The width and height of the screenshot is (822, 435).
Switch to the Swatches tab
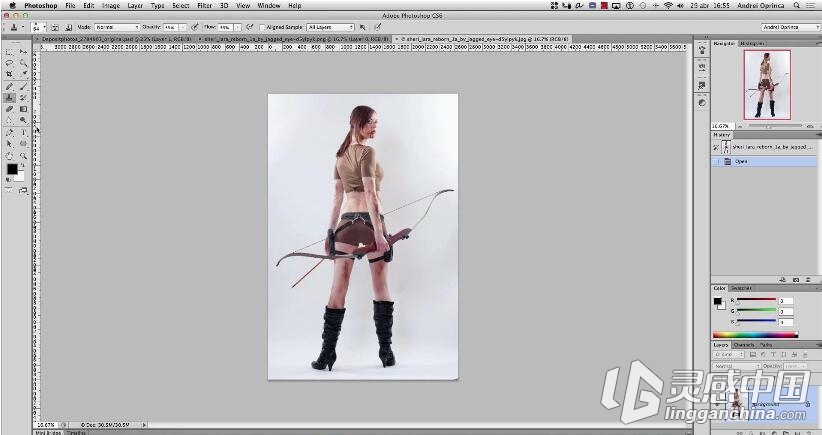(741, 288)
